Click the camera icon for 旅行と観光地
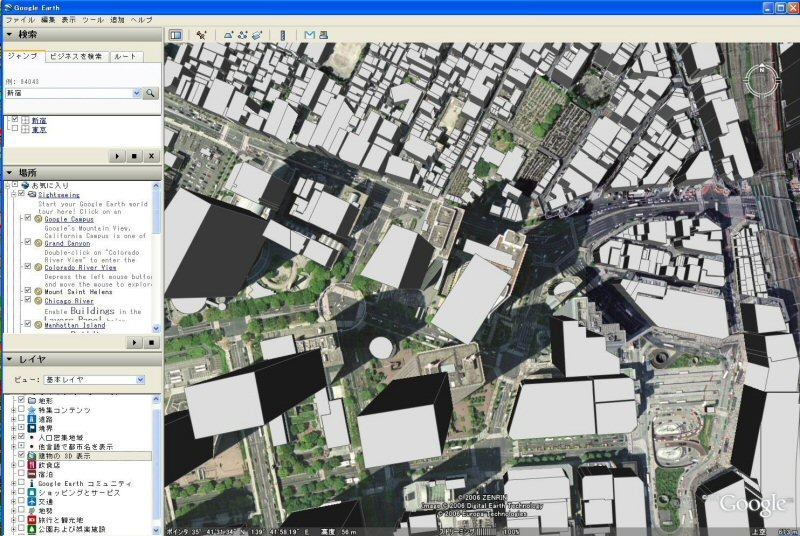 point(32,520)
